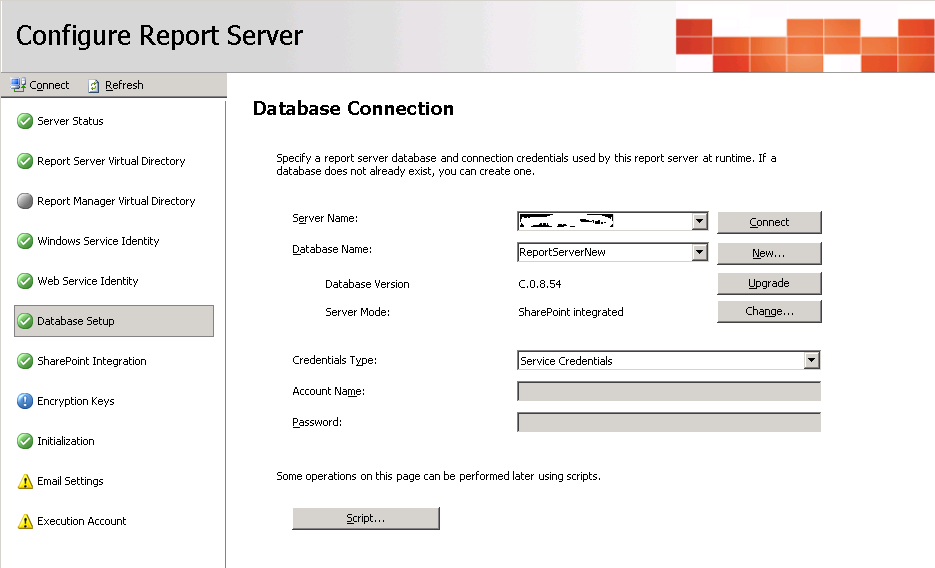The image size is (935, 568).
Task: Click the database version value C.0.8.54
Action: (540, 284)
